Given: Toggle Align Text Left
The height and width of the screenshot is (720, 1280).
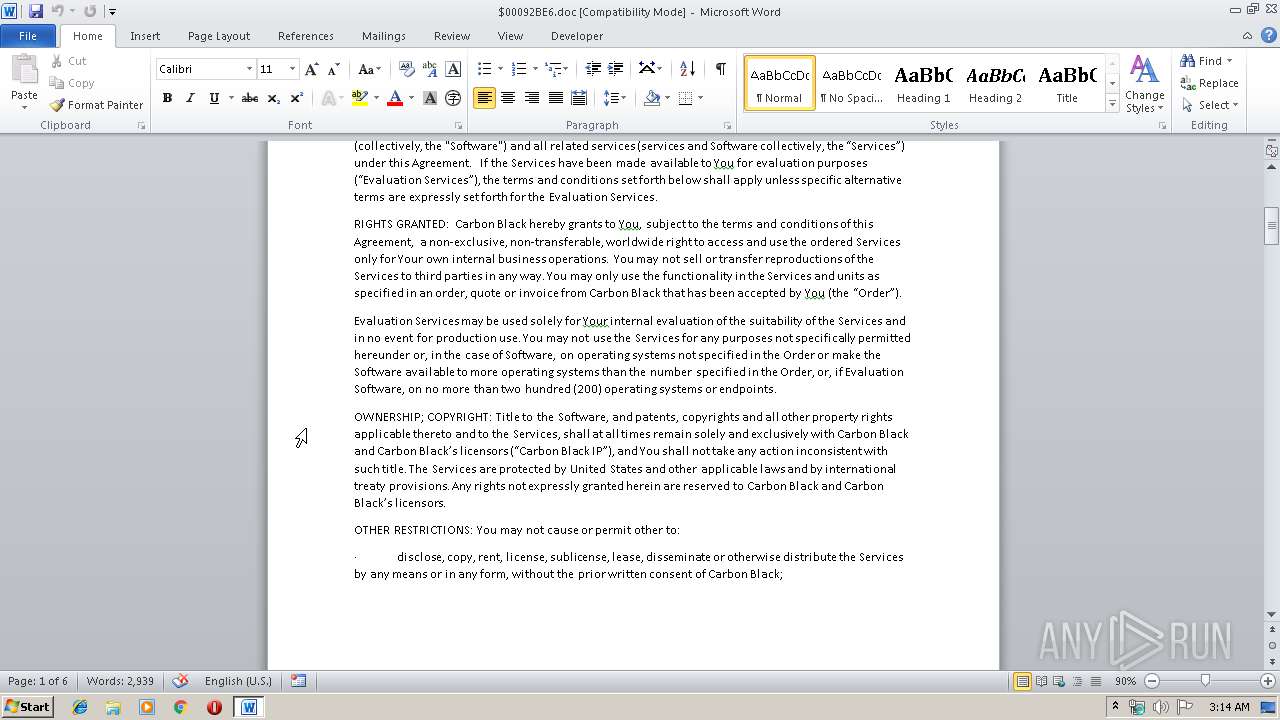Looking at the screenshot, I should coord(484,98).
